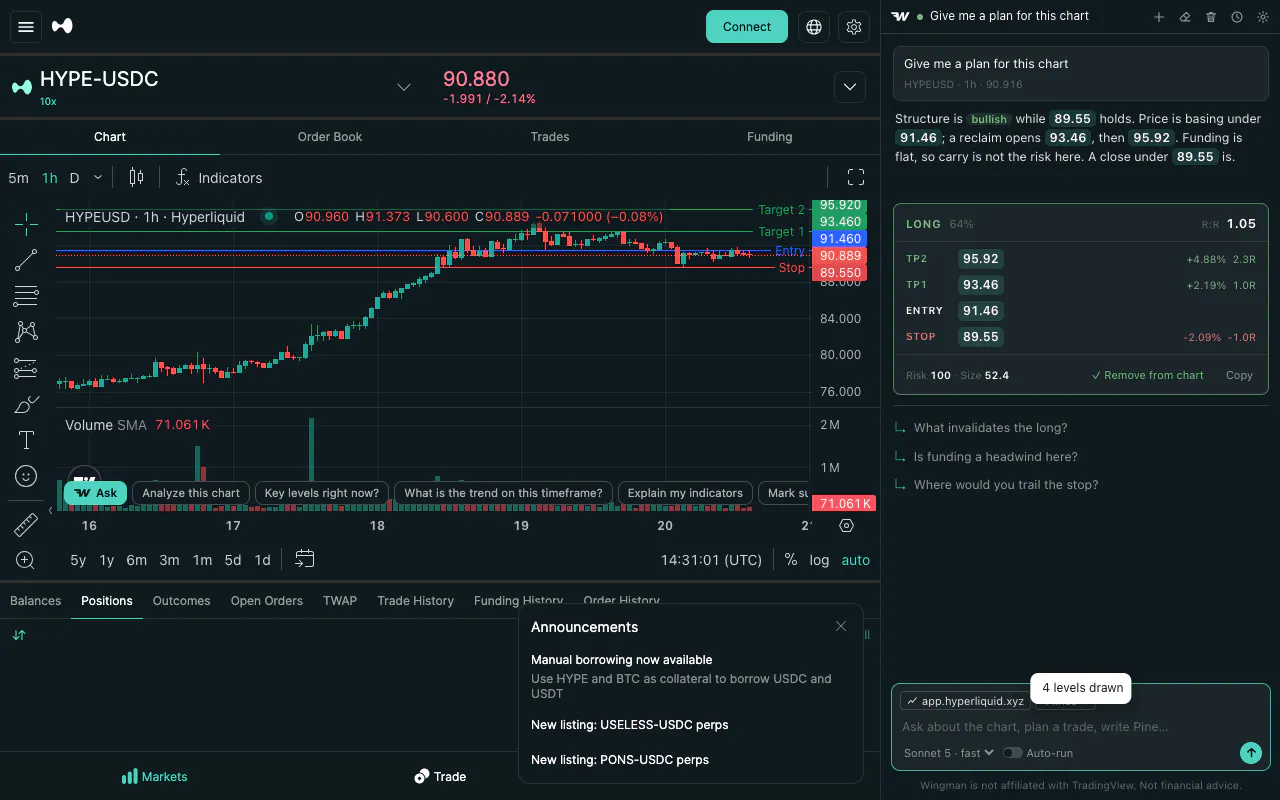Select the text annotation tool
Image resolution: width=1280 pixels, height=800 pixels.
click(26, 440)
